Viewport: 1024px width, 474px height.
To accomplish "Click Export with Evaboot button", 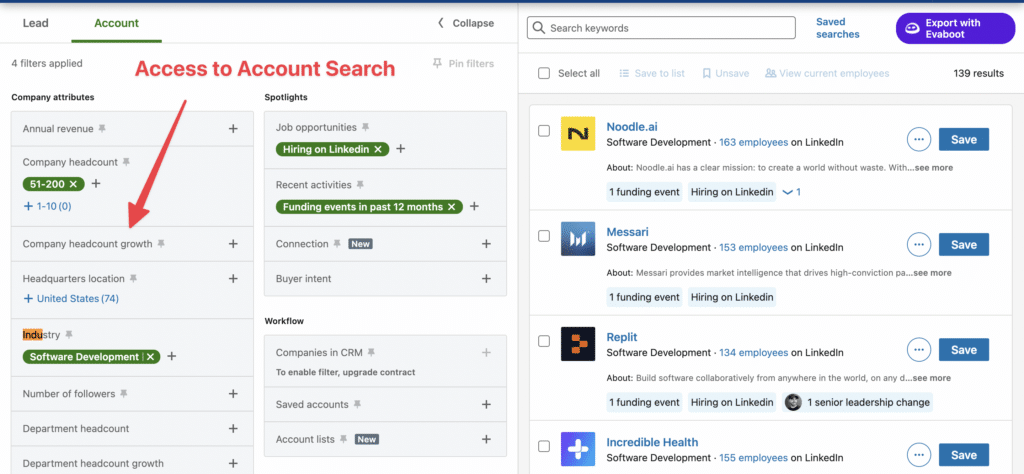I will [x=955, y=29].
